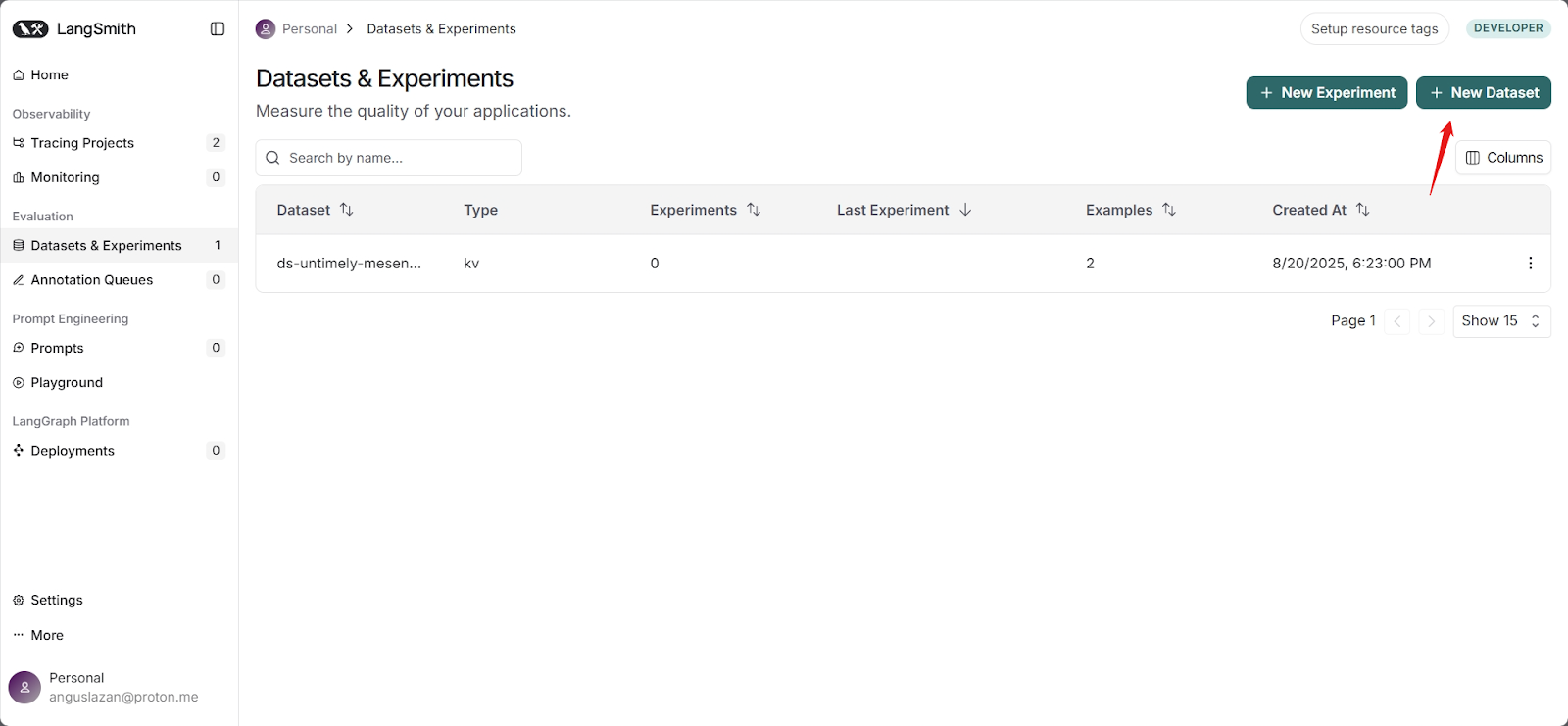This screenshot has height=726, width=1568.
Task: Open Tracing Projects page
Action: [x=119, y=143]
